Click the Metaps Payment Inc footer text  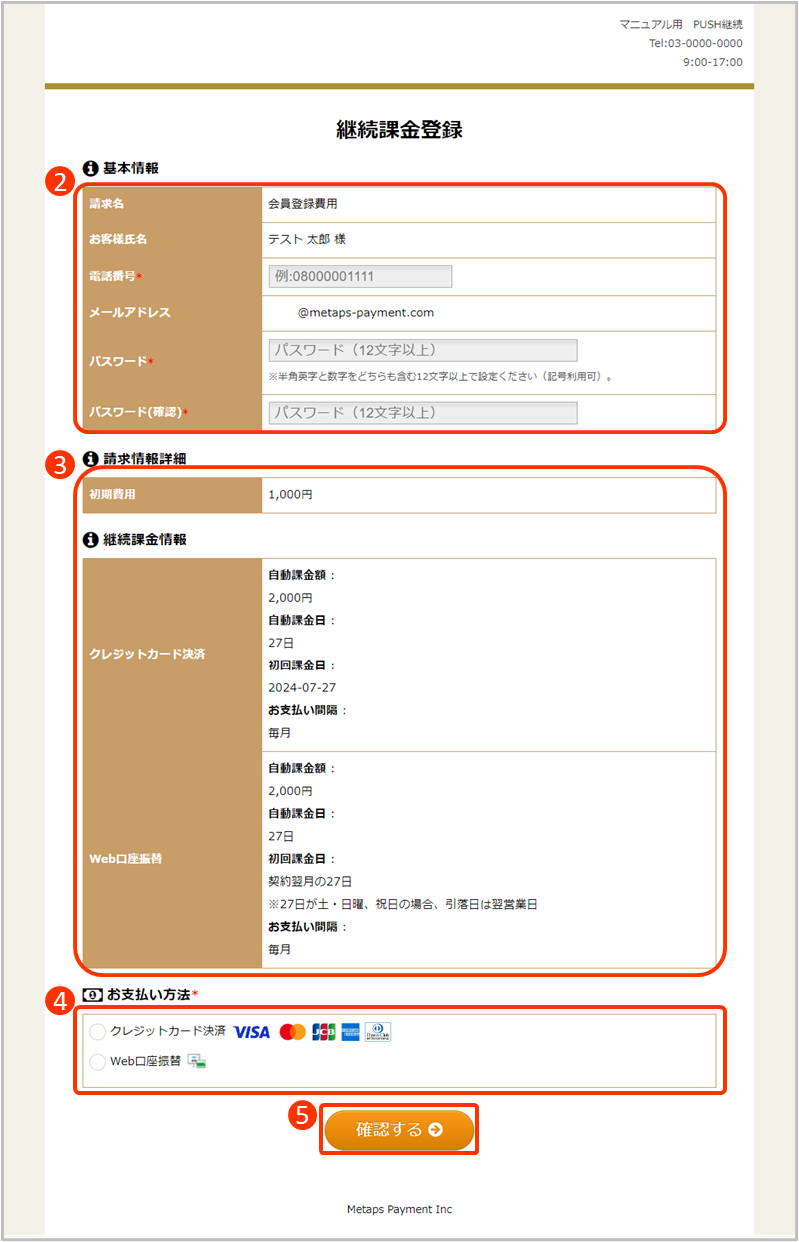coord(399,1209)
